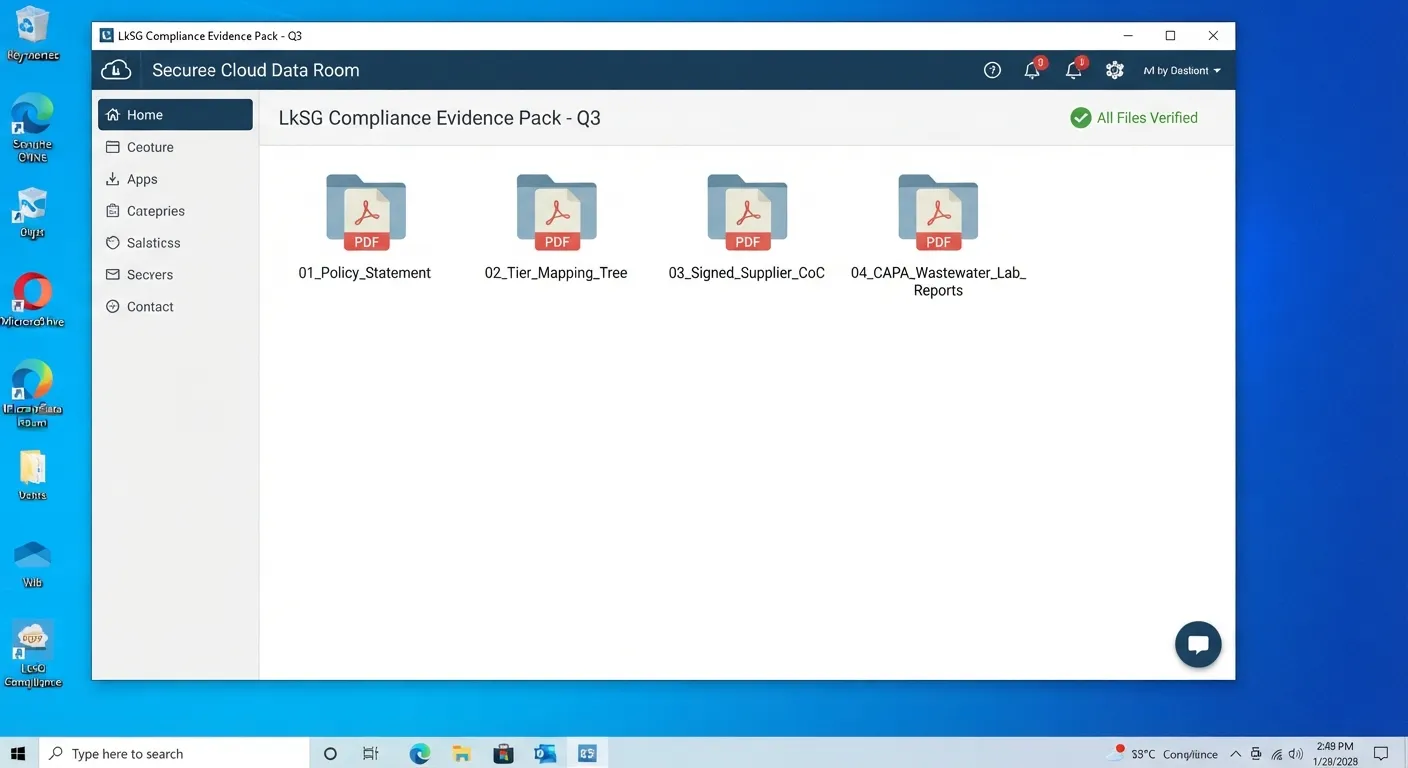Expand the user account dropdown
1408x768 pixels.
[1182, 71]
